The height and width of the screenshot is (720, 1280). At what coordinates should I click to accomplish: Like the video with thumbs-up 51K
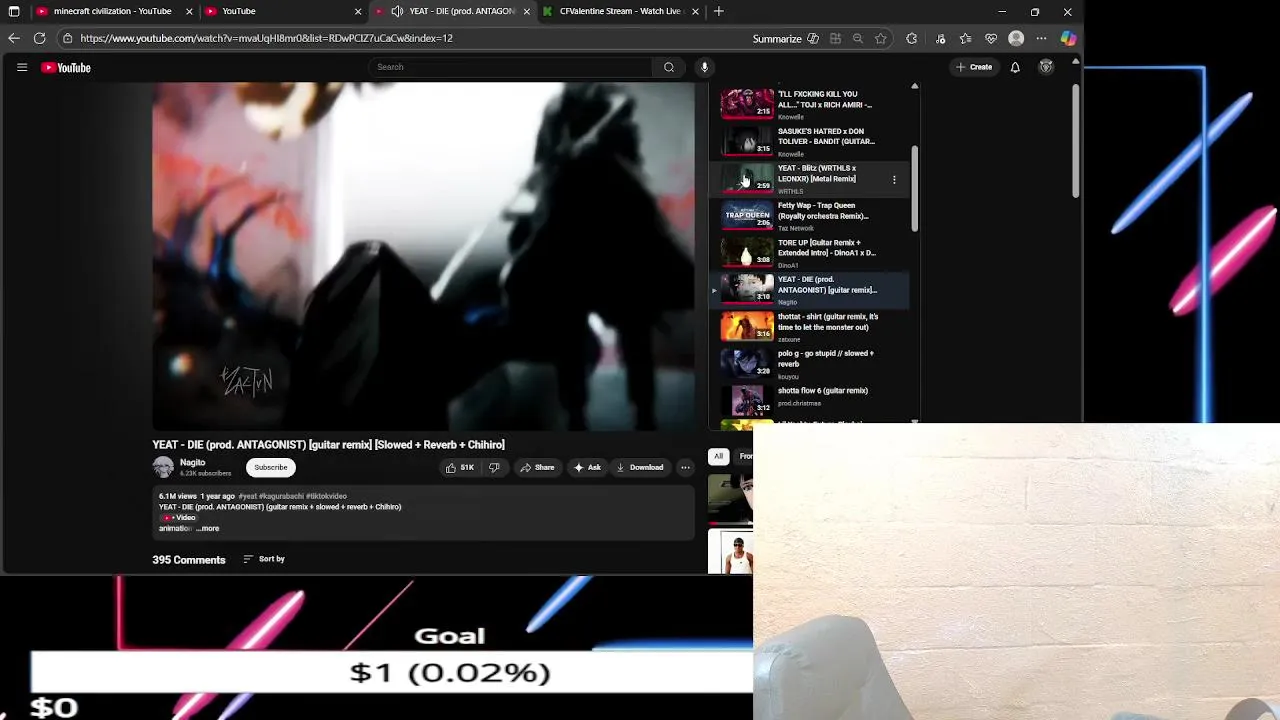tap(460, 467)
